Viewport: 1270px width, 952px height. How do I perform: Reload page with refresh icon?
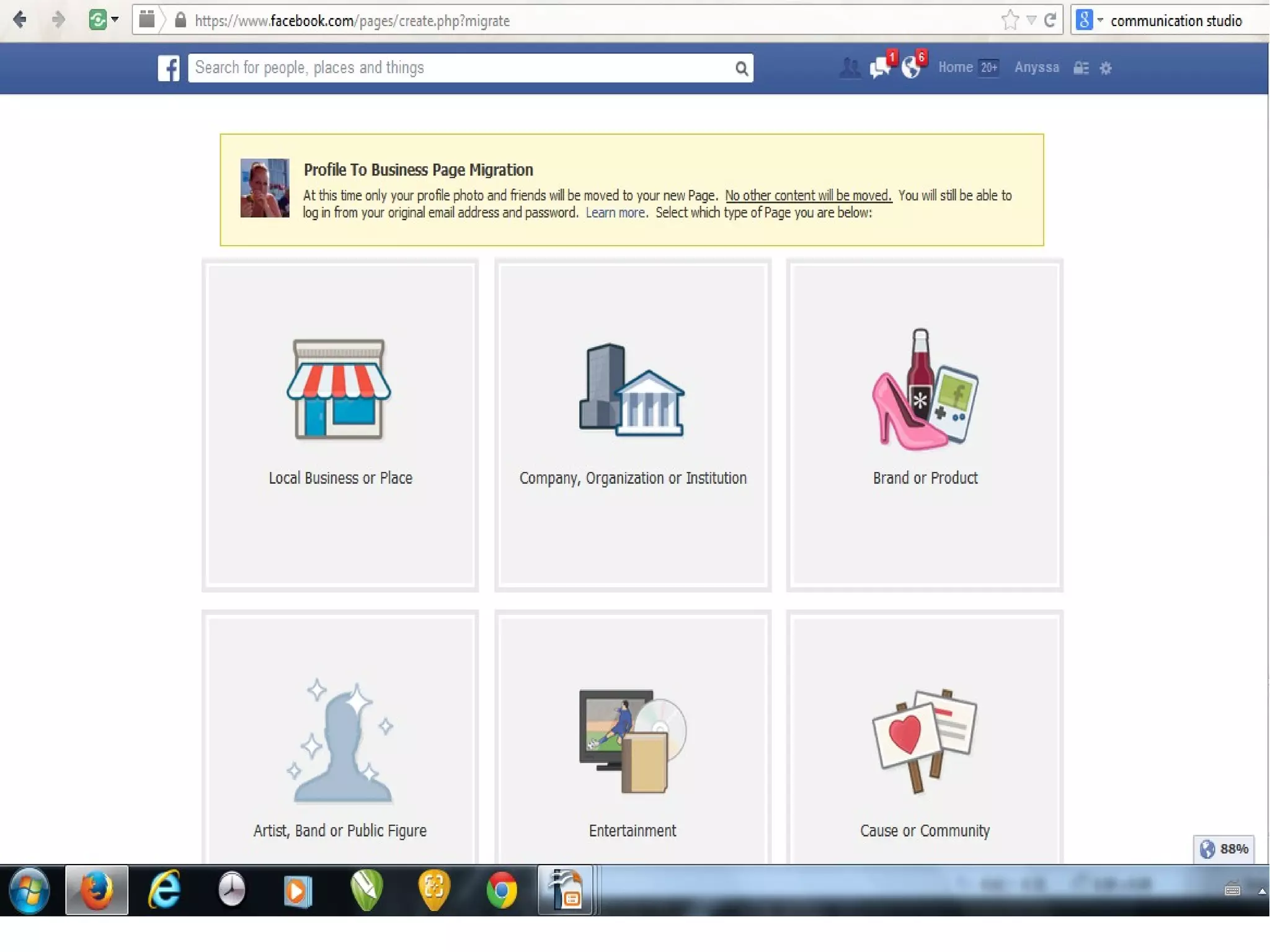1050,20
